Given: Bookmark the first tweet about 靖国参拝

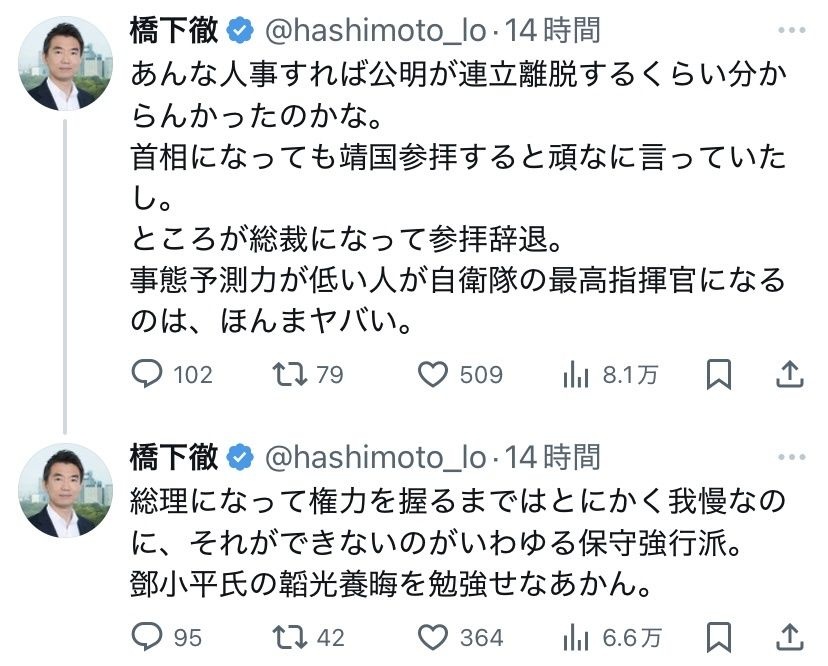Looking at the screenshot, I should tap(718, 374).
